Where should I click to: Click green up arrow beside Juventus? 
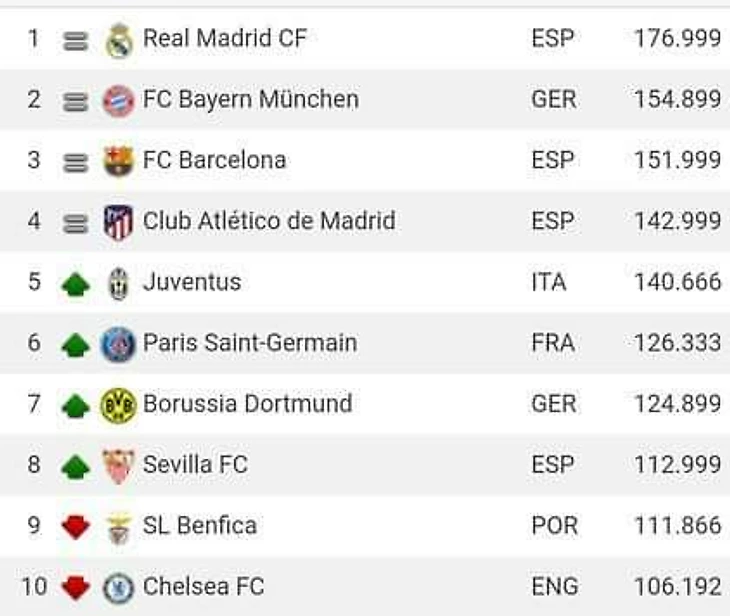(76, 284)
